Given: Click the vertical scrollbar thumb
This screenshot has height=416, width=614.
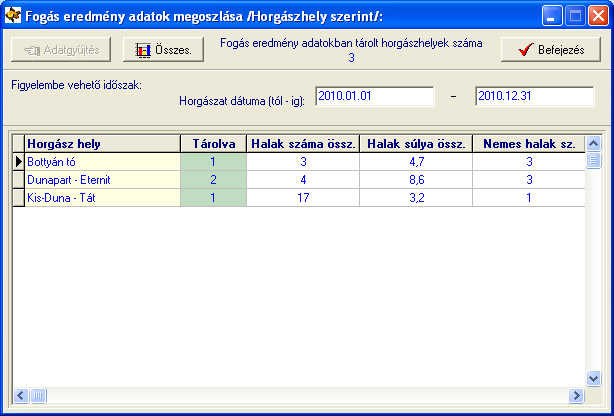Looking at the screenshot, I should coord(593,160).
